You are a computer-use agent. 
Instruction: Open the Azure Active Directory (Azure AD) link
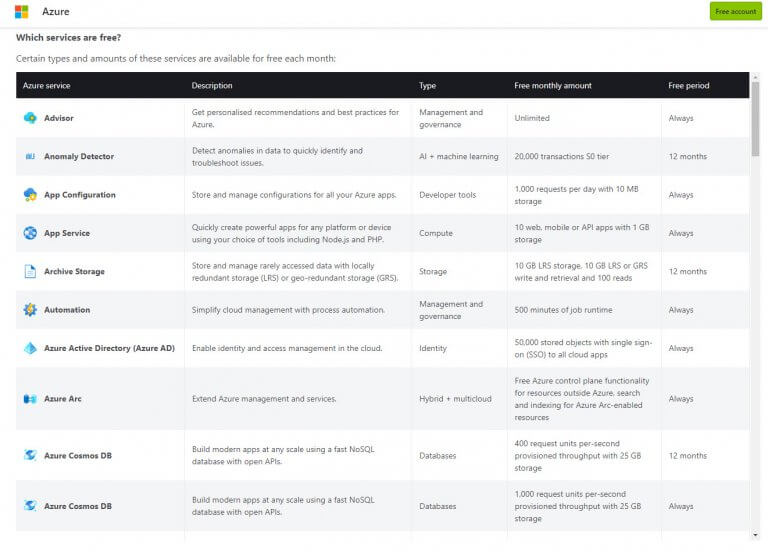[109, 348]
